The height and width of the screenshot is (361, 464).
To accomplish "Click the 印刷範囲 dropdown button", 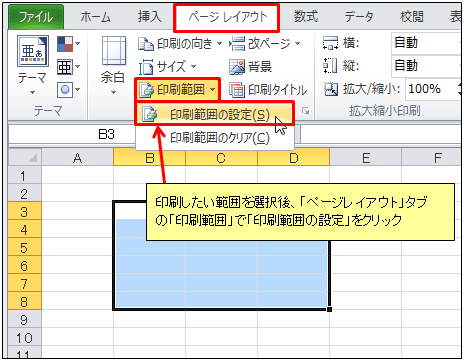I will pos(177,89).
